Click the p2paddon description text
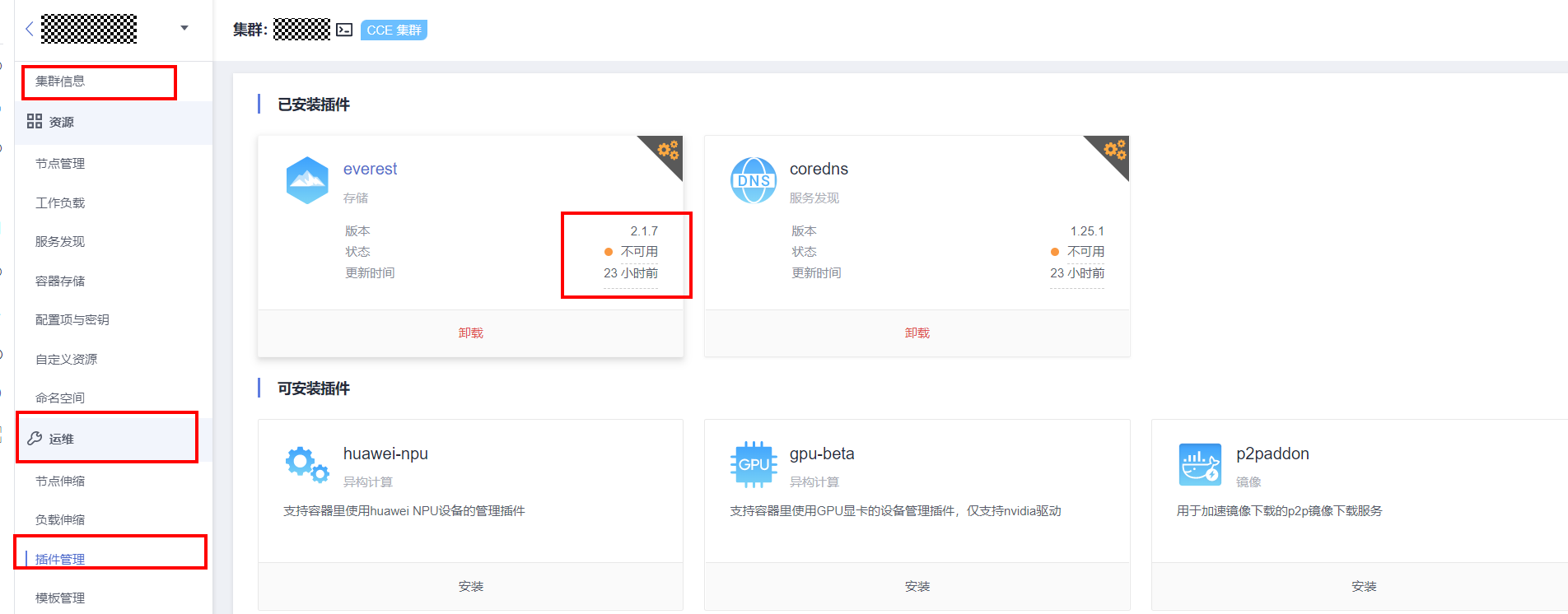The width and height of the screenshot is (1568, 614). coord(1280,511)
